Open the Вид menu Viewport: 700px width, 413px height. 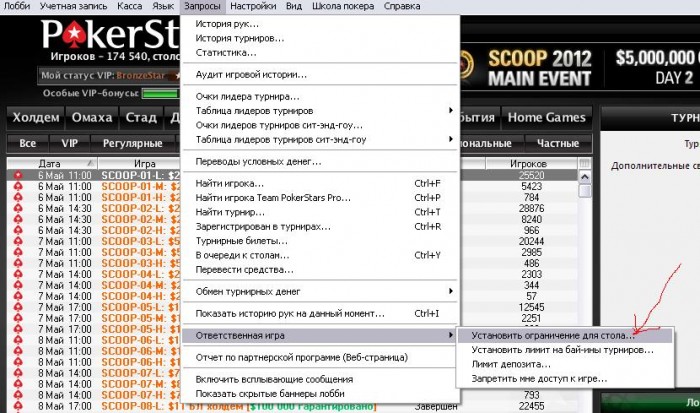tap(294, 6)
